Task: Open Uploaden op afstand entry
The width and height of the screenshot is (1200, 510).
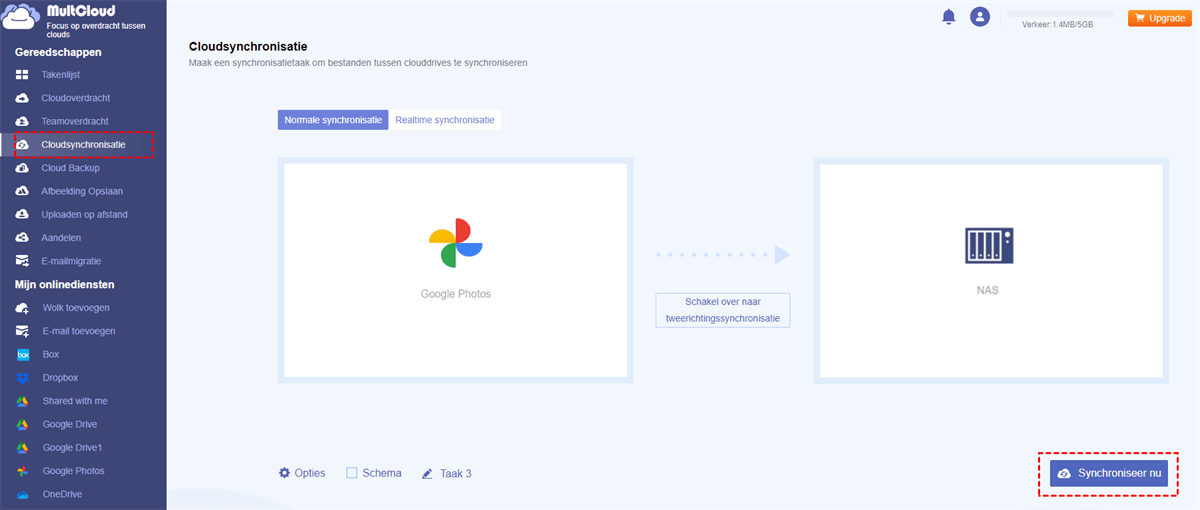Action: (x=83, y=214)
